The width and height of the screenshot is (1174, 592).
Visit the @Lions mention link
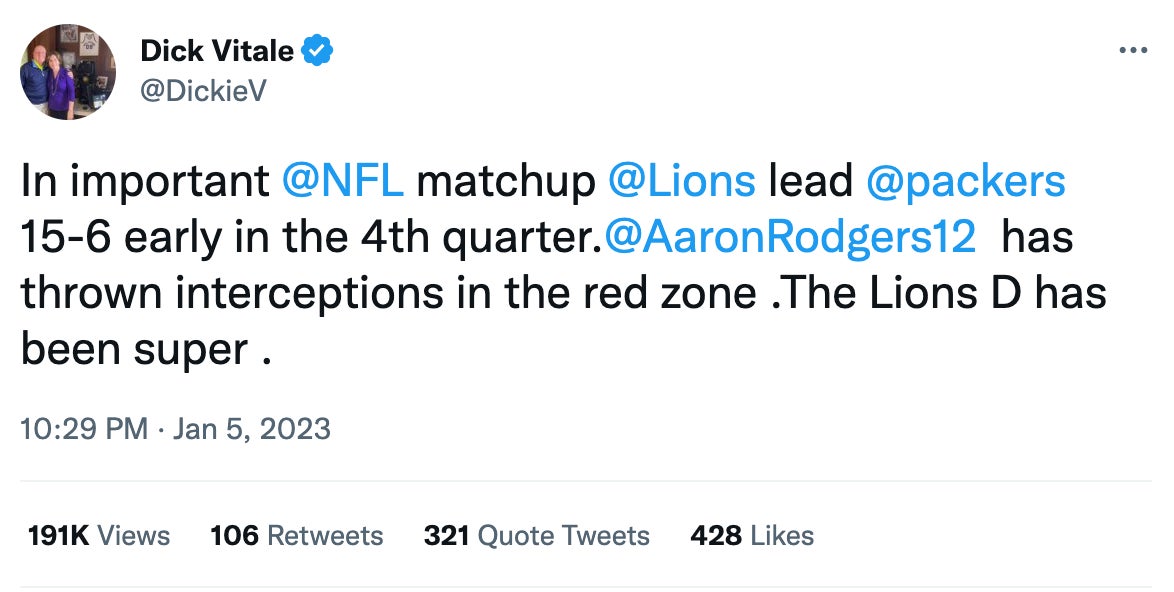coord(681,181)
